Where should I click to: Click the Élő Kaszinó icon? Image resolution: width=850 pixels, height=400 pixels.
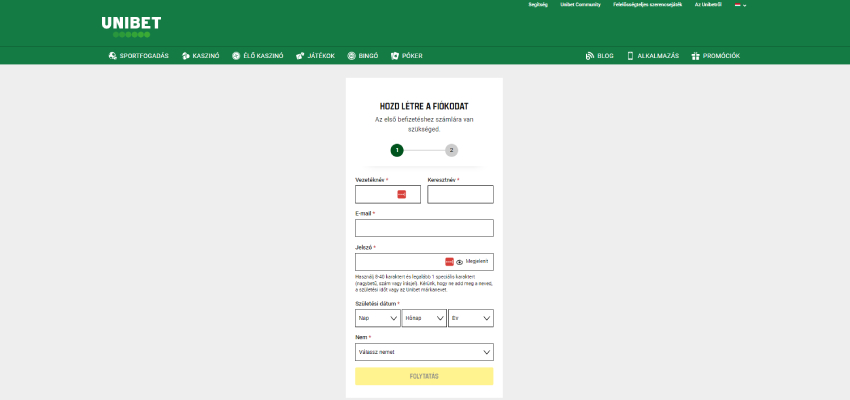tap(236, 56)
